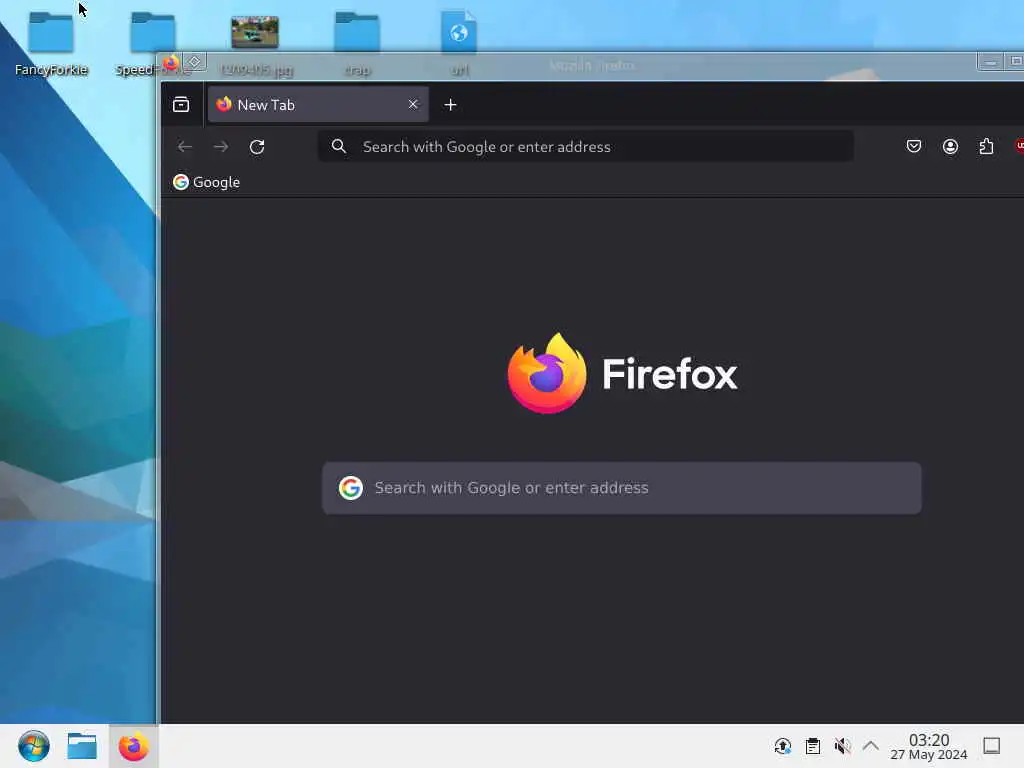
Task: Select the FancyForkie desktop folder
Action: click(x=51, y=44)
